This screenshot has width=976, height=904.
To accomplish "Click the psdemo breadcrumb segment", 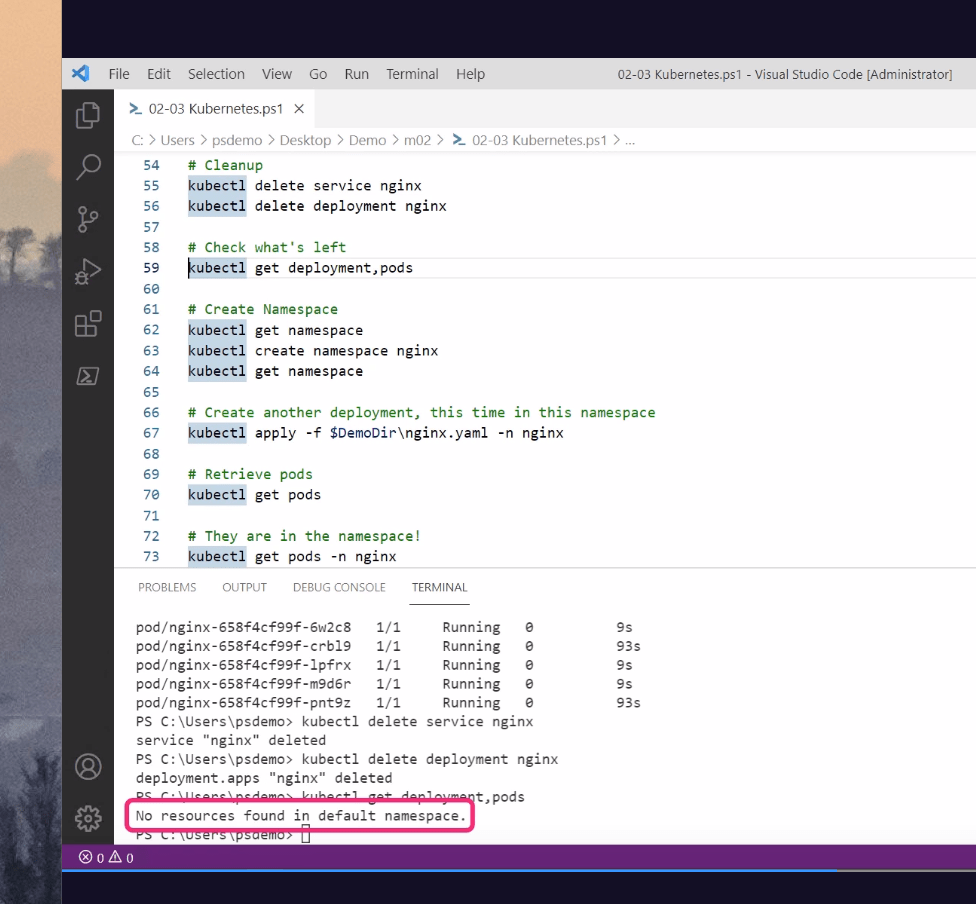I will pos(237,140).
